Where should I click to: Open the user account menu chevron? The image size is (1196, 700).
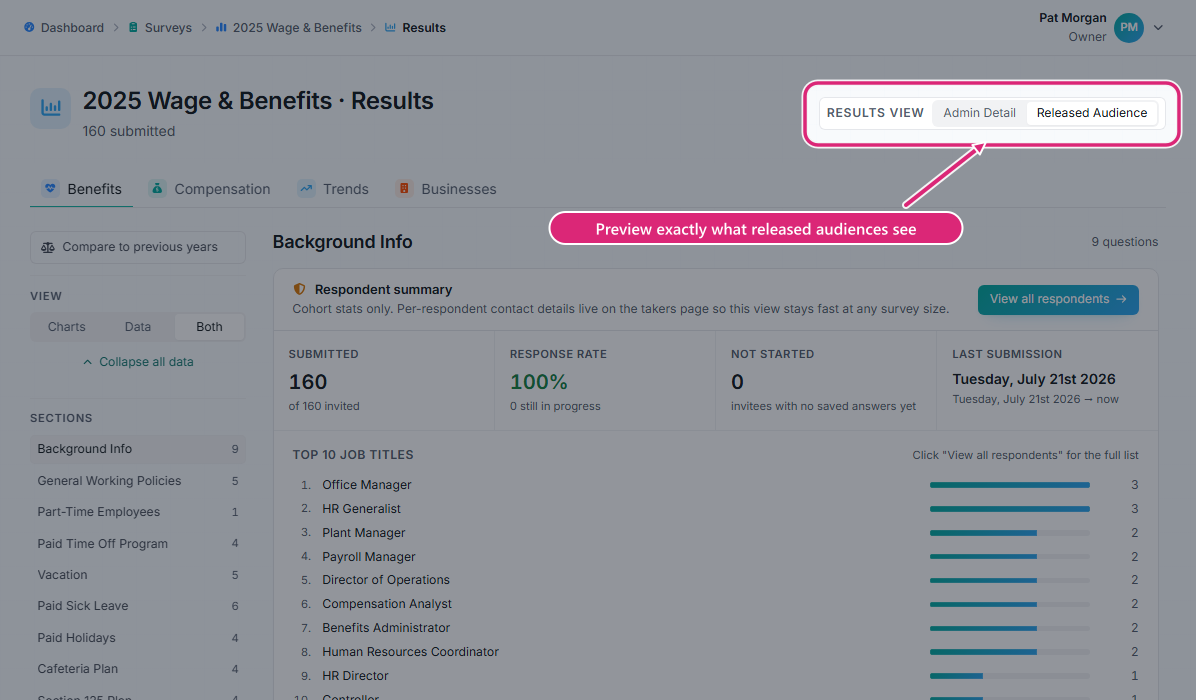1158,27
